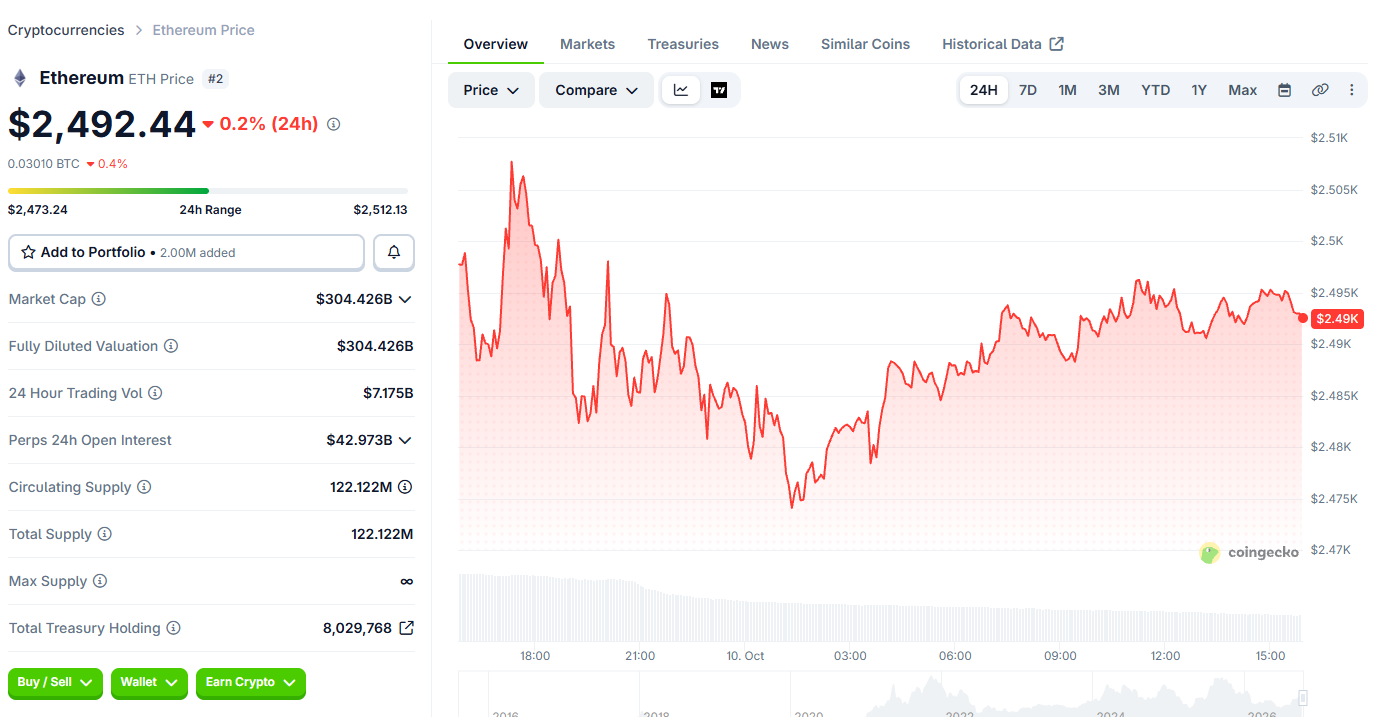
Task: Show Fully Diluted Valuation info icon
Action: pyautogui.click(x=171, y=346)
